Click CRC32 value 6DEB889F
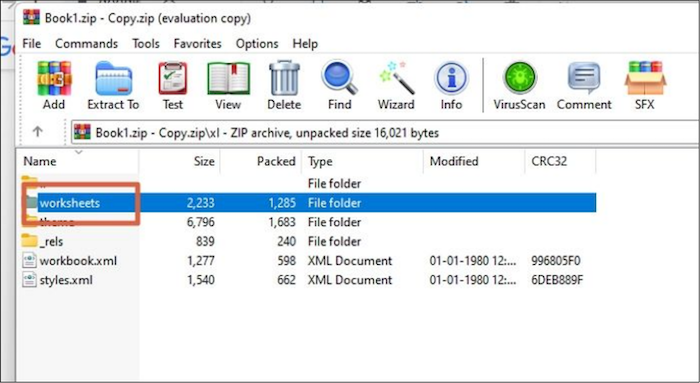Screen dimensions: 700x383 click(557, 280)
